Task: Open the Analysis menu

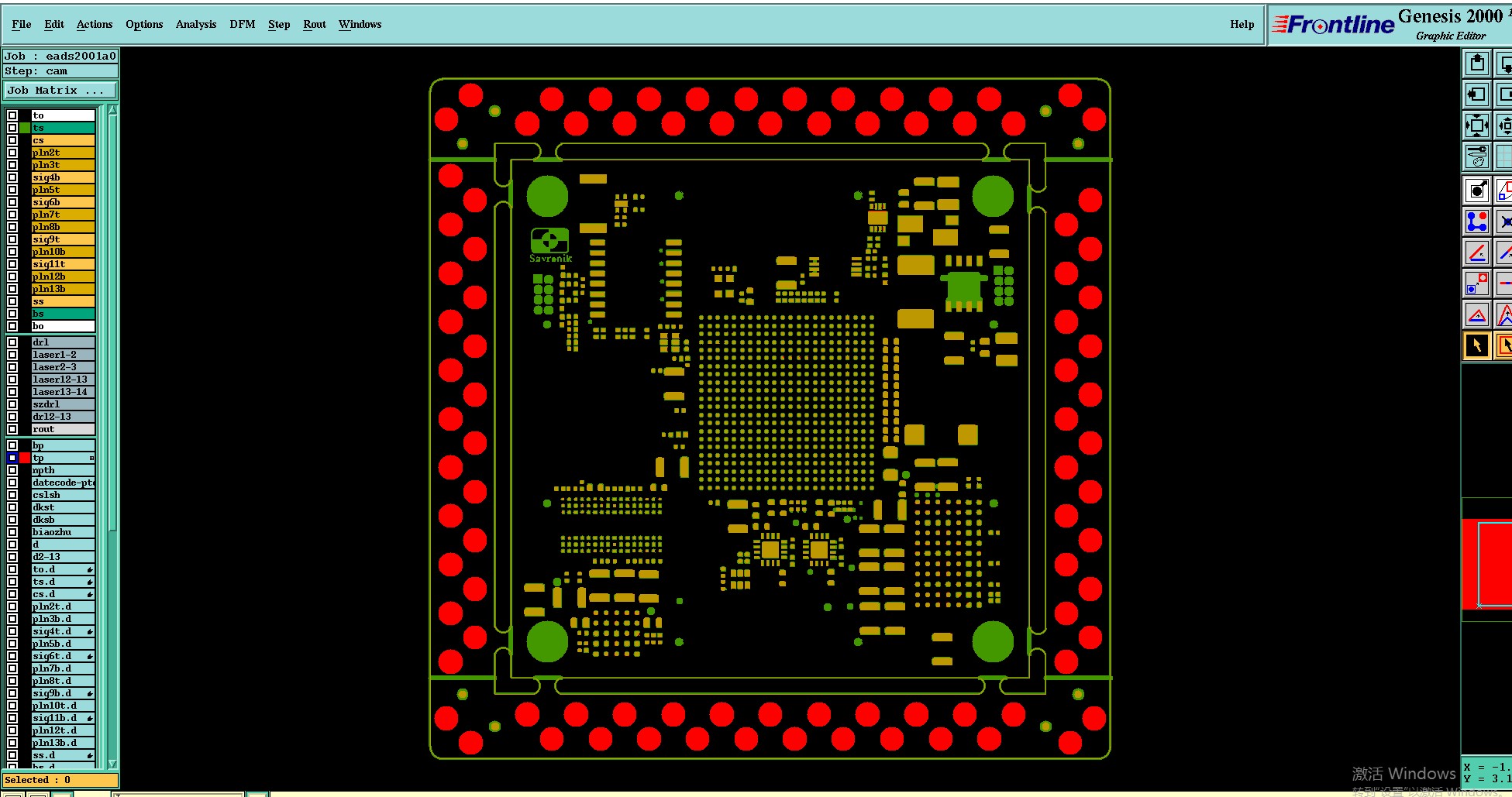Action: point(196,24)
